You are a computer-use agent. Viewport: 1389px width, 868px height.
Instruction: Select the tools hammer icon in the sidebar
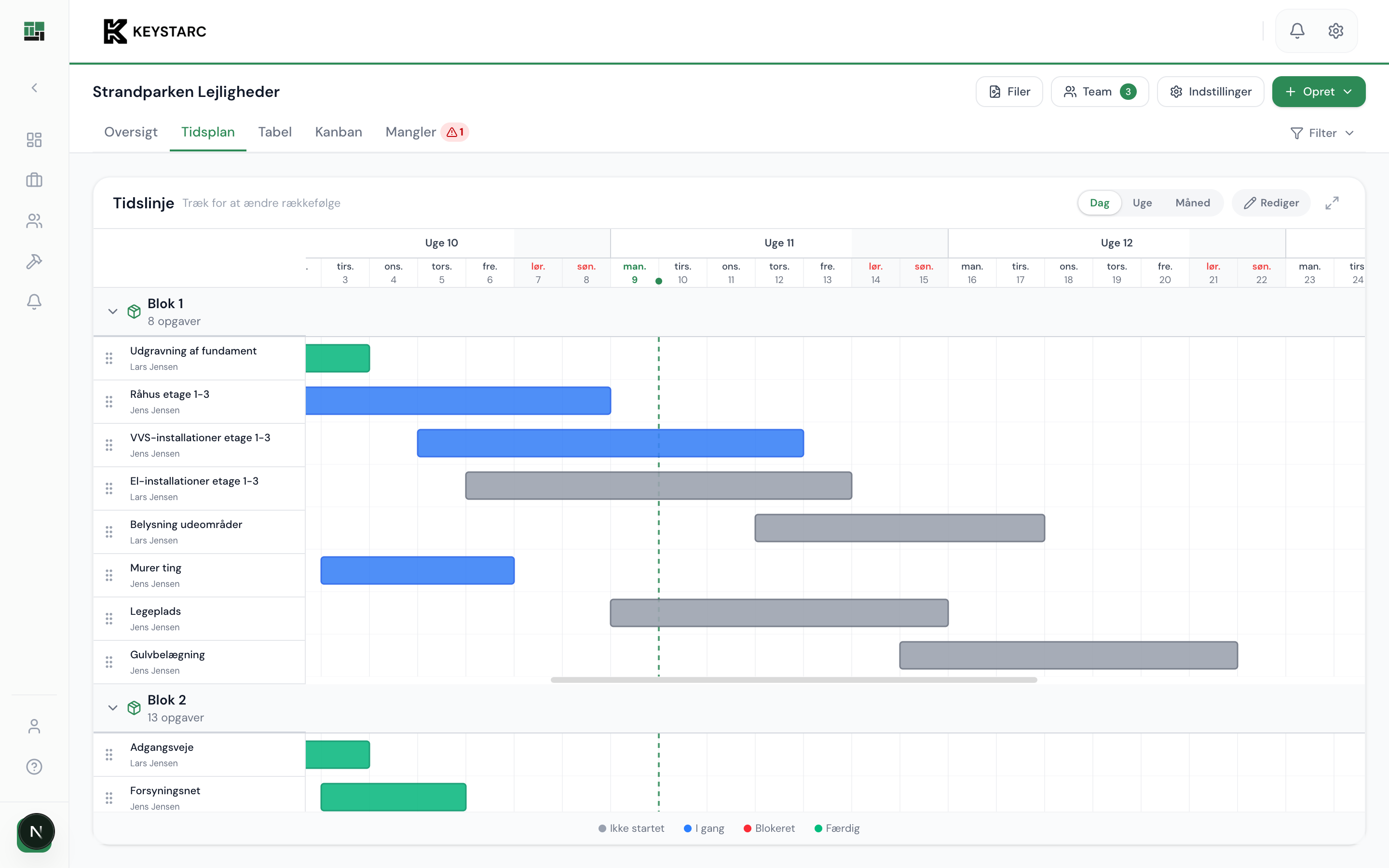(34, 261)
